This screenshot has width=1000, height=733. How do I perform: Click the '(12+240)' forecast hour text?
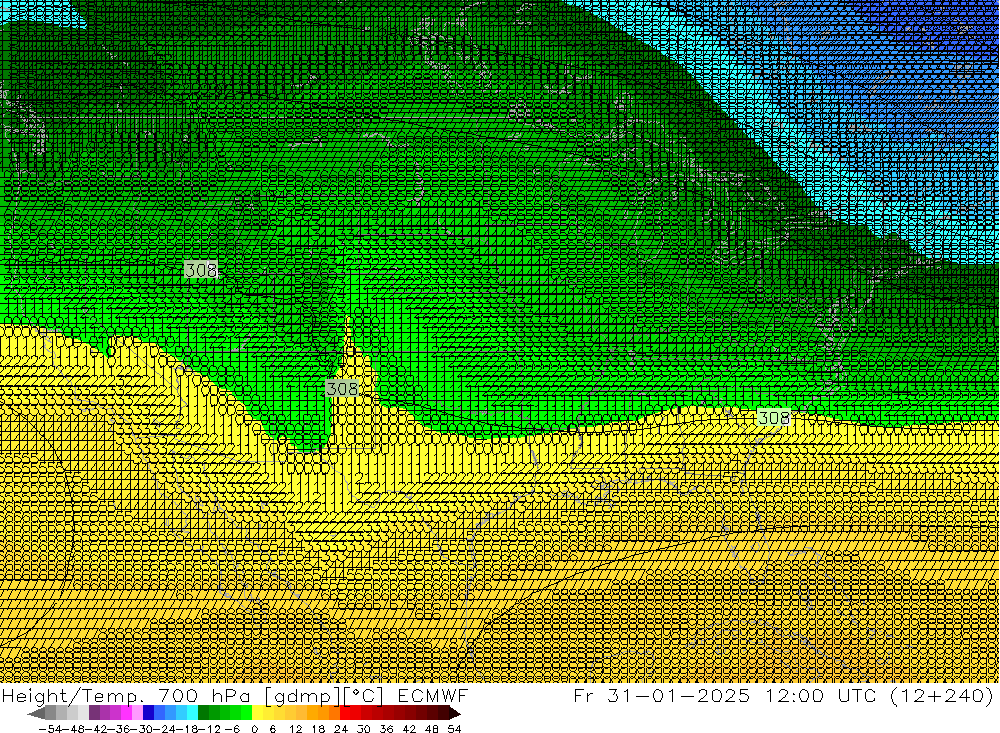[942, 696]
